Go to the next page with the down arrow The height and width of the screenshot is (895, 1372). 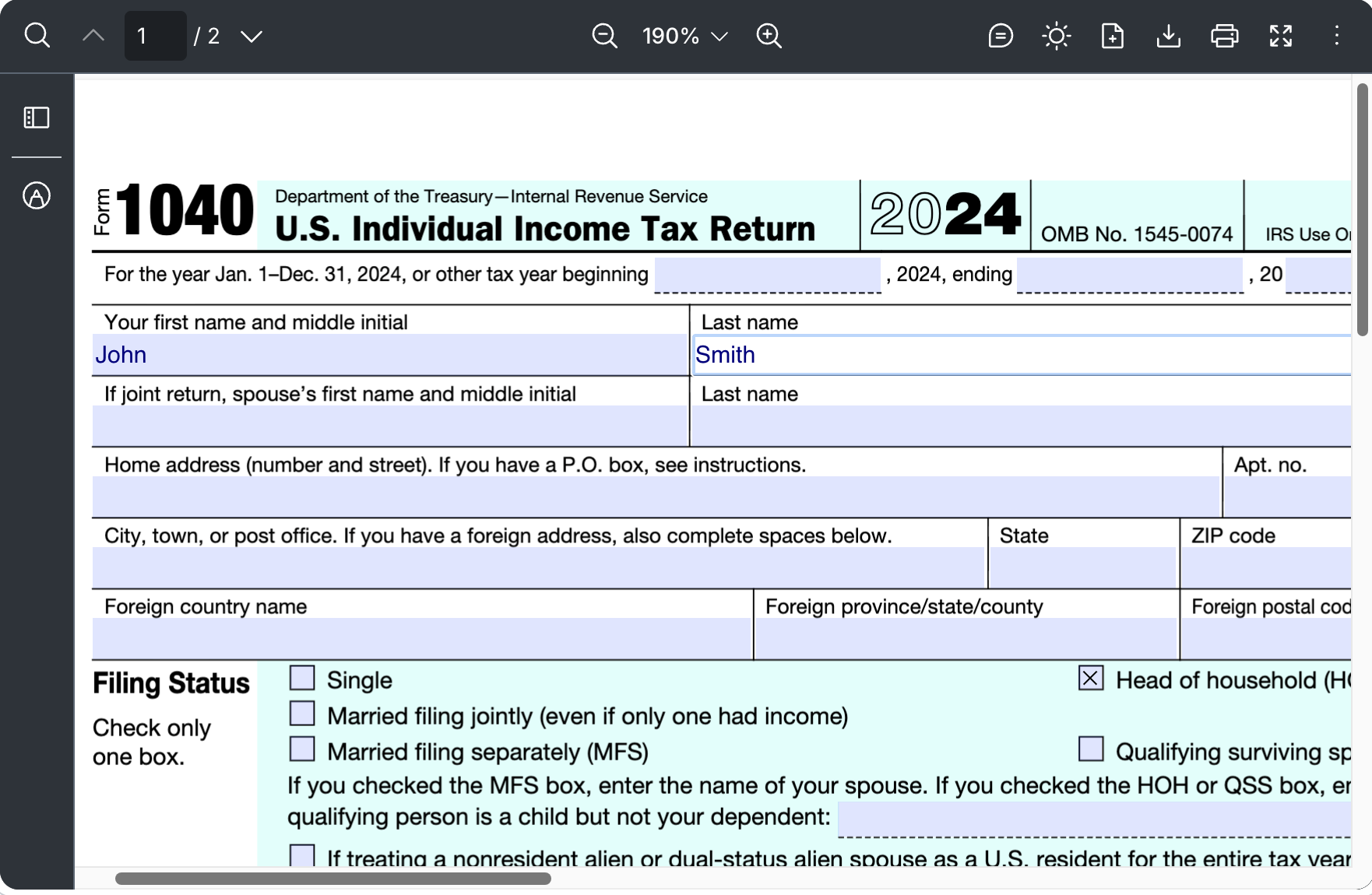coord(251,36)
